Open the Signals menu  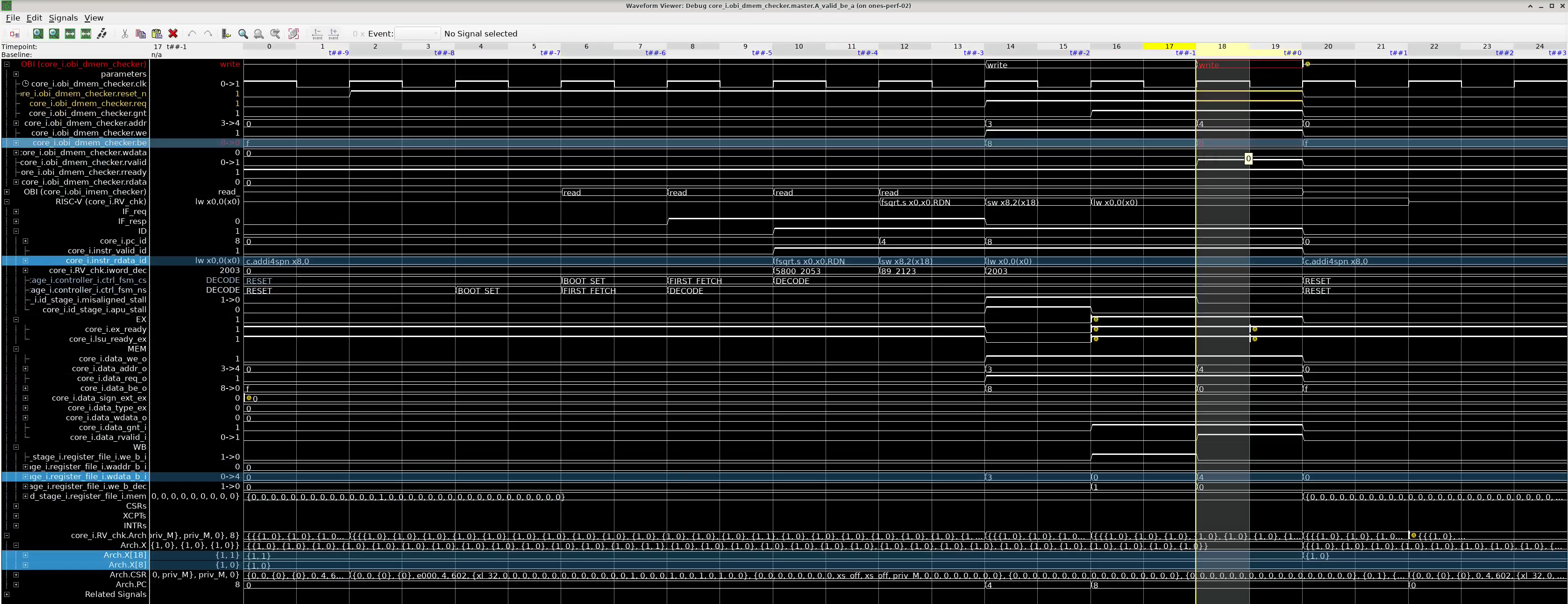click(63, 18)
